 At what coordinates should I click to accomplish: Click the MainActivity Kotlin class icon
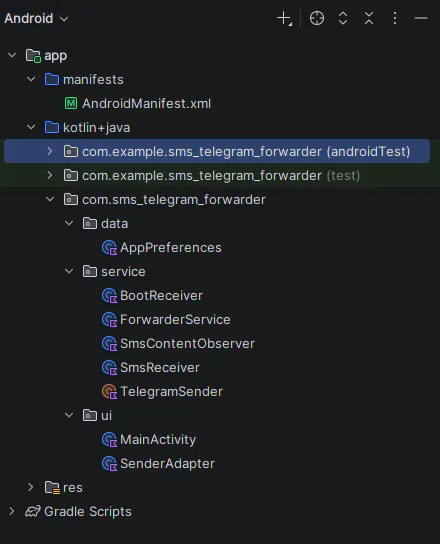point(109,440)
